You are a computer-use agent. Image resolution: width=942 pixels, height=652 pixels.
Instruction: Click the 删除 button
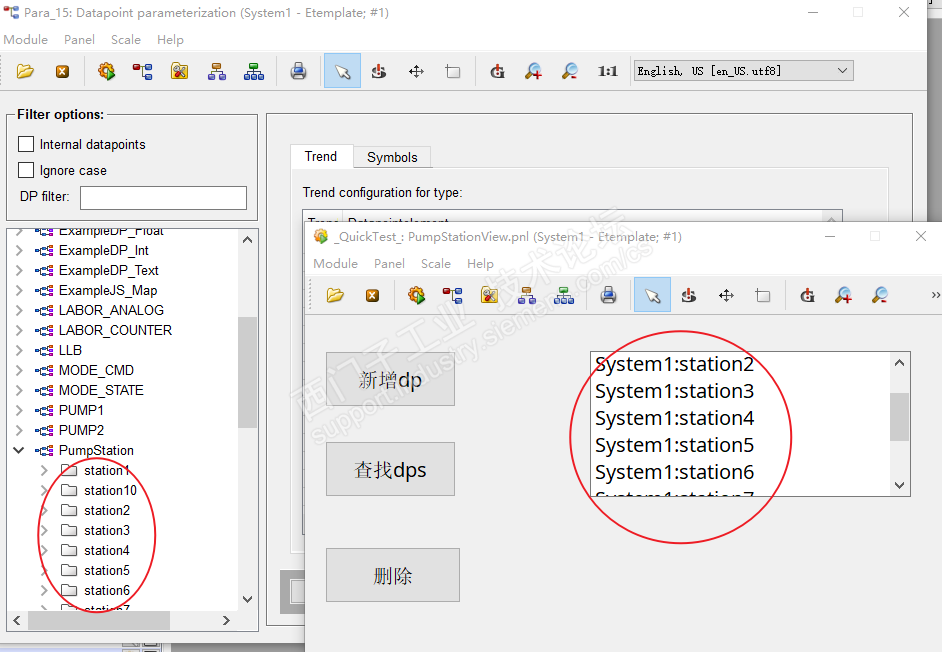click(x=393, y=575)
